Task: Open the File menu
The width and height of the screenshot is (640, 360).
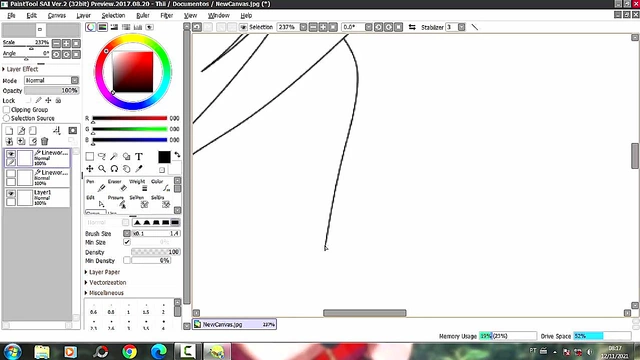Action: click(x=11, y=16)
